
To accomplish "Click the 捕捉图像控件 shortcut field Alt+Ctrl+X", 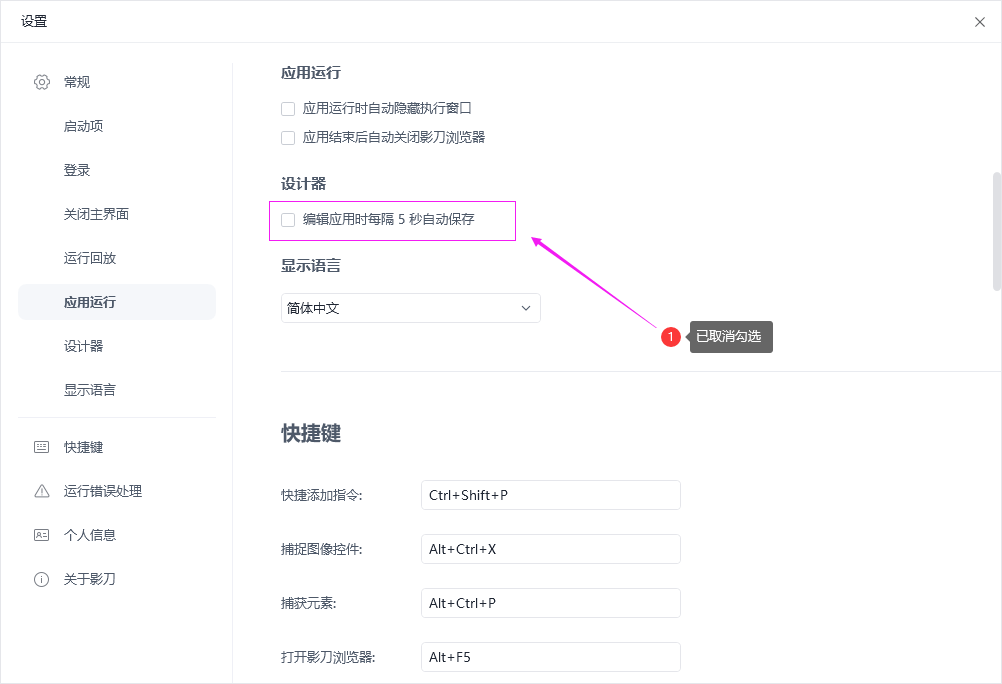I will pyautogui.click(x=551, y=549).
